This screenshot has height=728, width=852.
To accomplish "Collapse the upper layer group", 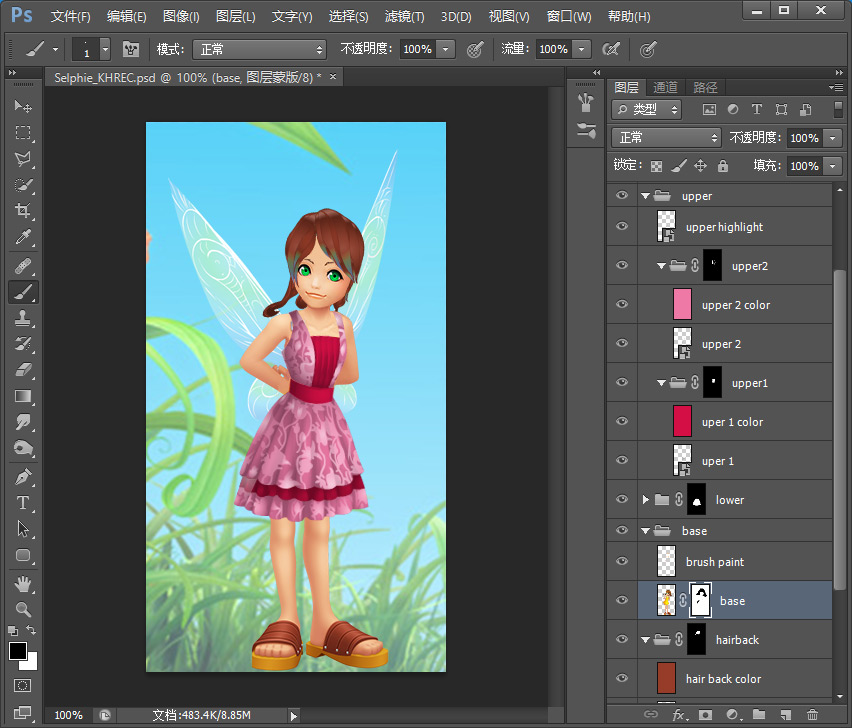I will coord(645,195).
